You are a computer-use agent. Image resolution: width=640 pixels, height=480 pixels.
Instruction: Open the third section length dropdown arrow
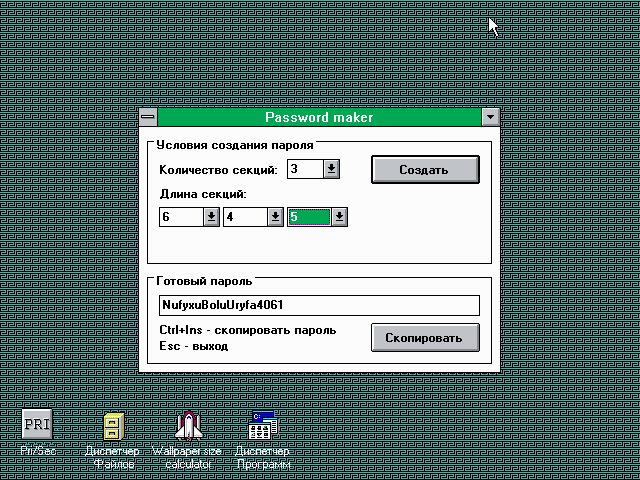340,216
